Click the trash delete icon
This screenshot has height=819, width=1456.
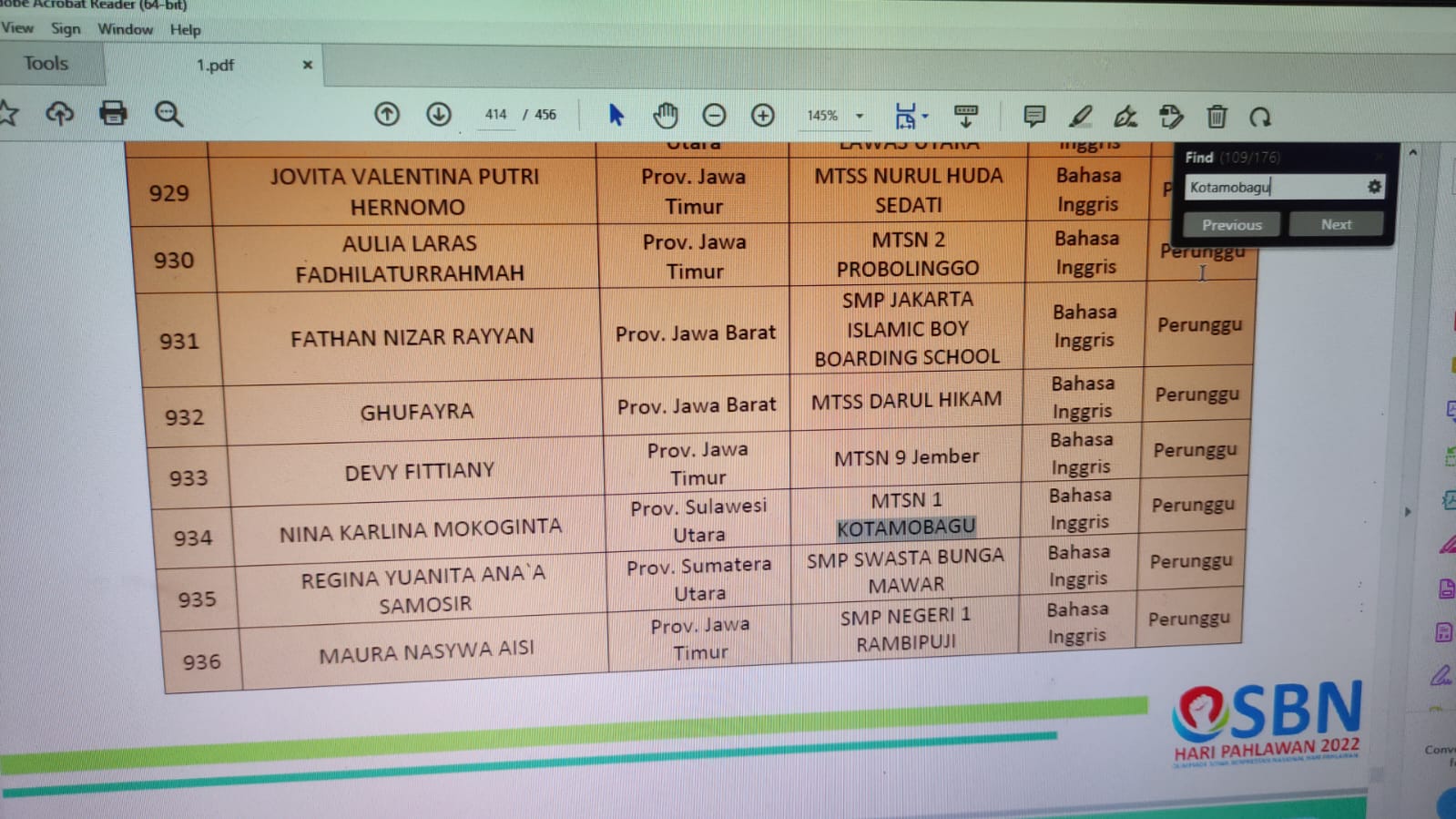pos(1217,117)
